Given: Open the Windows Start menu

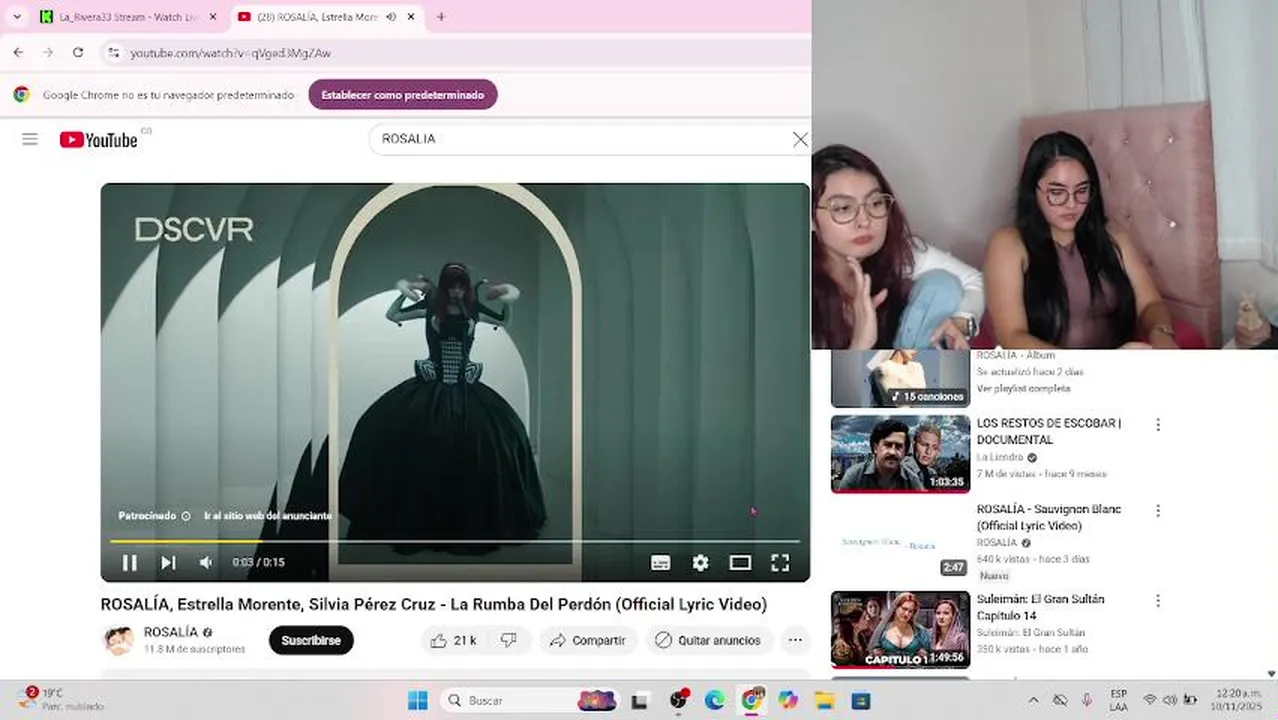Looking at the screenshot, I should coord(418,700).
